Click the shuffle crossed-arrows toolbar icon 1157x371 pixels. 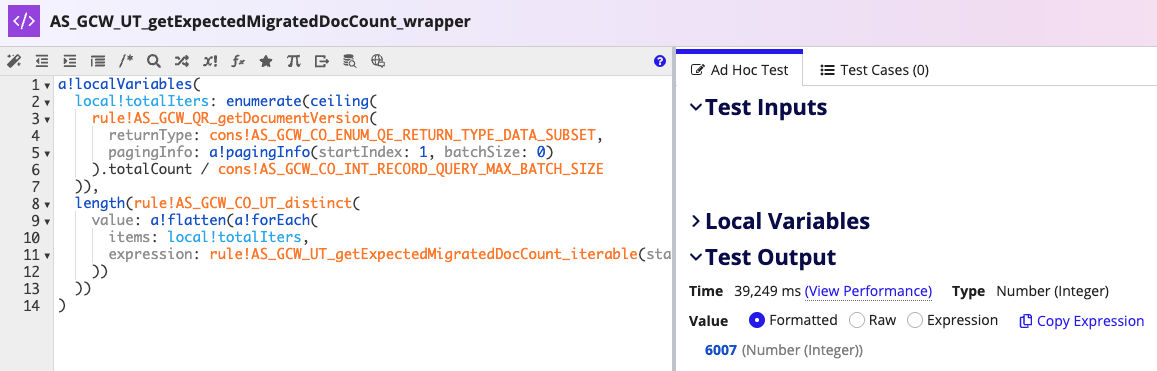click(182, 61)
